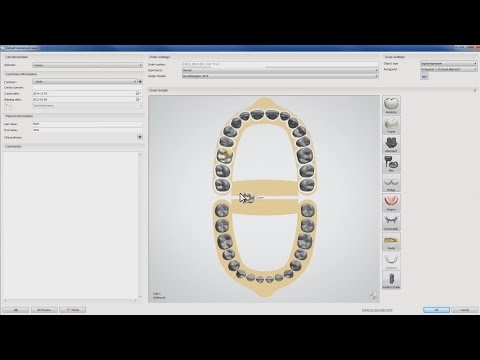The height and width of the screenshot is (360, 480).
Task: Click the Order details section header
Action: [x=159, y=90]
